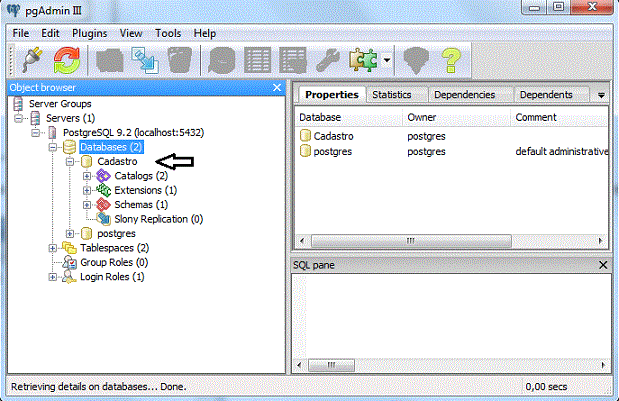
Task: Click the Plugins puzzle piece icon
Action: coord(363,60)
